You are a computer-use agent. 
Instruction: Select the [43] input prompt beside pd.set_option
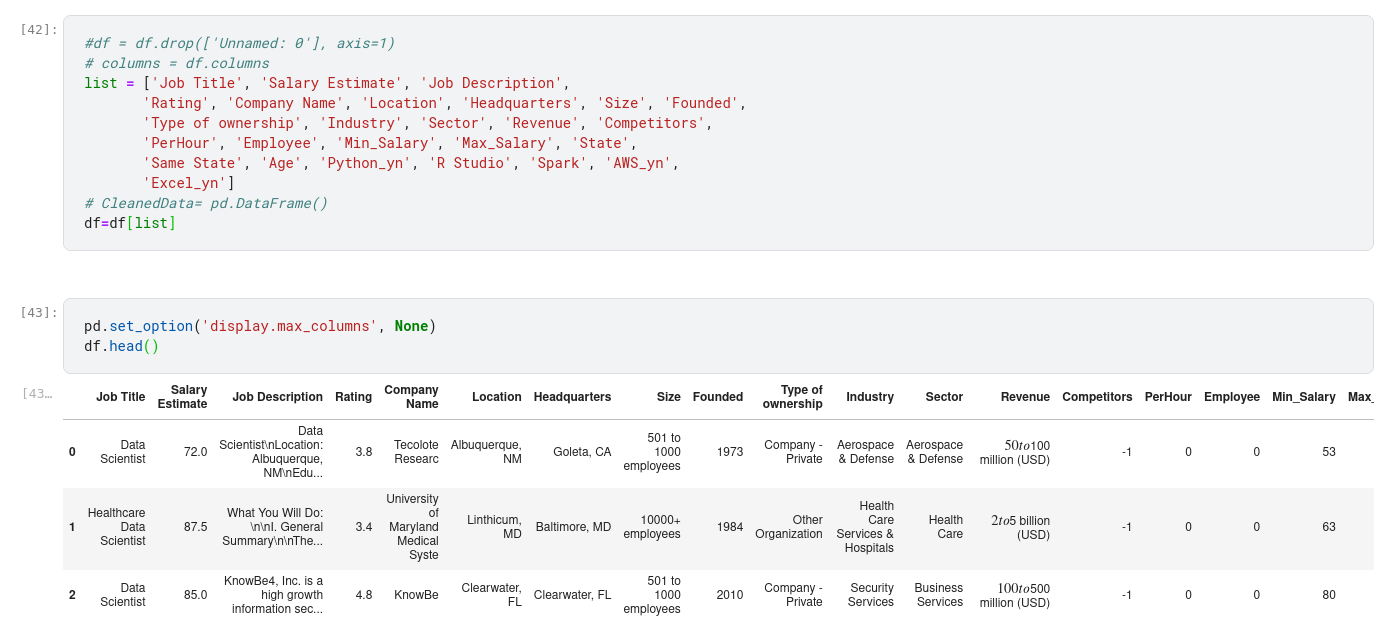[38, 312]
